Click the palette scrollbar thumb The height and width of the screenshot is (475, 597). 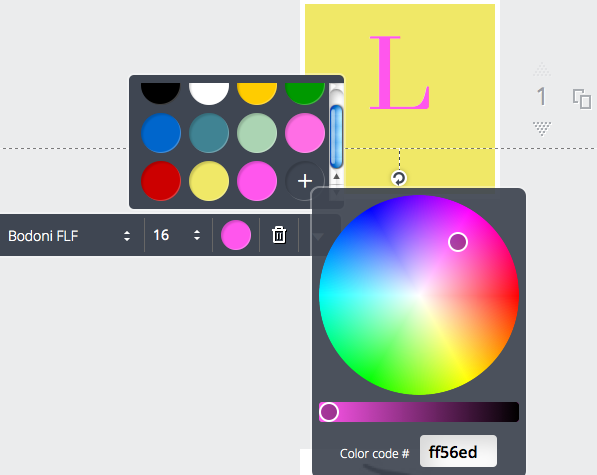(x=336, y=137)
